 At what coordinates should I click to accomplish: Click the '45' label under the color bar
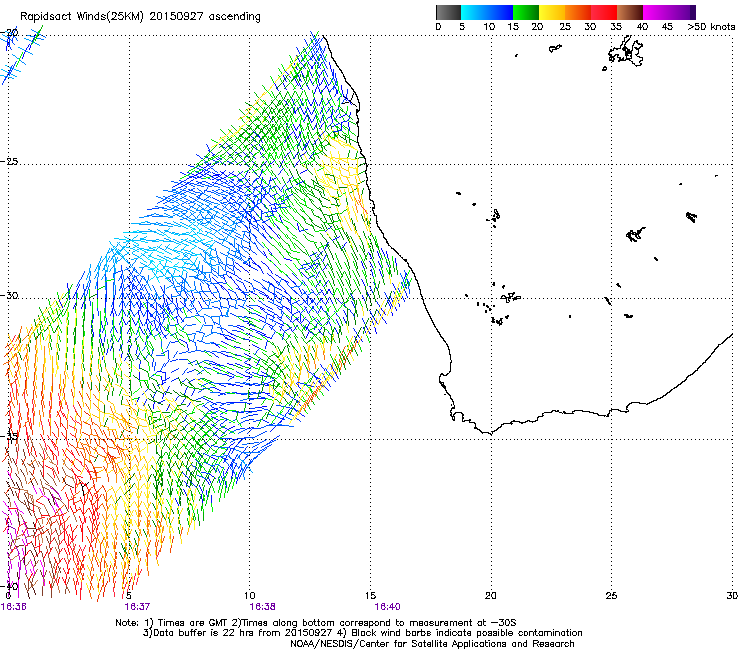(667, 27)
